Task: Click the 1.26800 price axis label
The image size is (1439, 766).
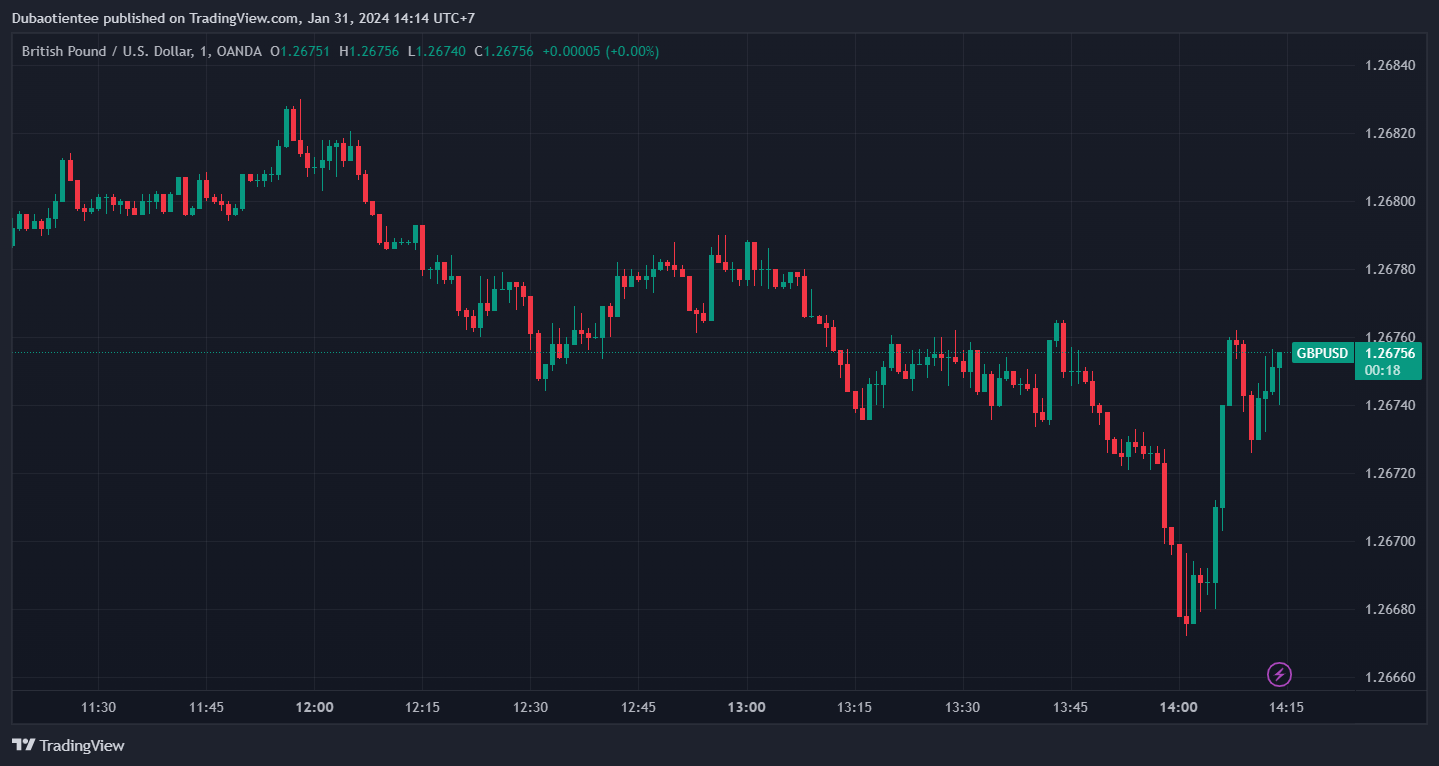Action: coord(1391,202)
